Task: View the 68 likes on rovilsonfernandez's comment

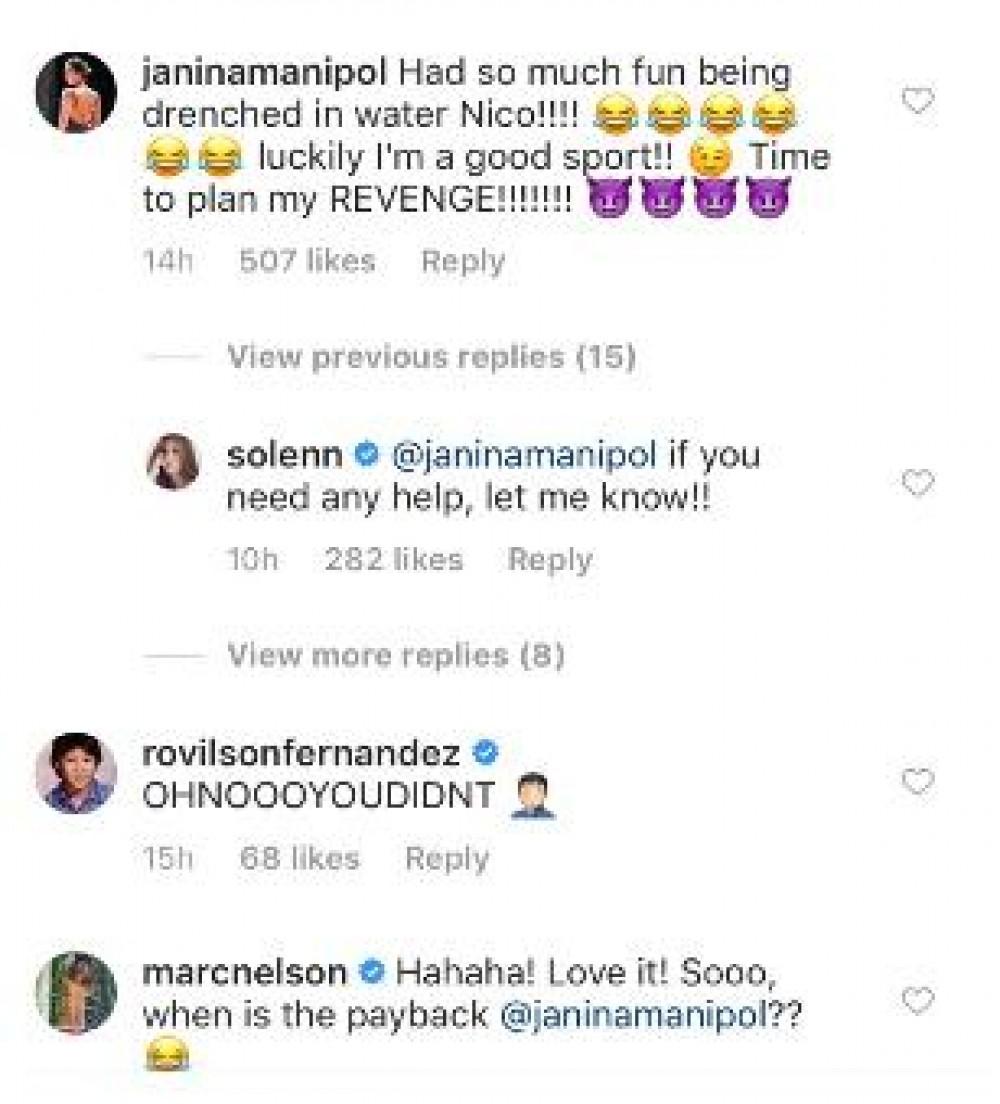Action: (x=299, y=859)
